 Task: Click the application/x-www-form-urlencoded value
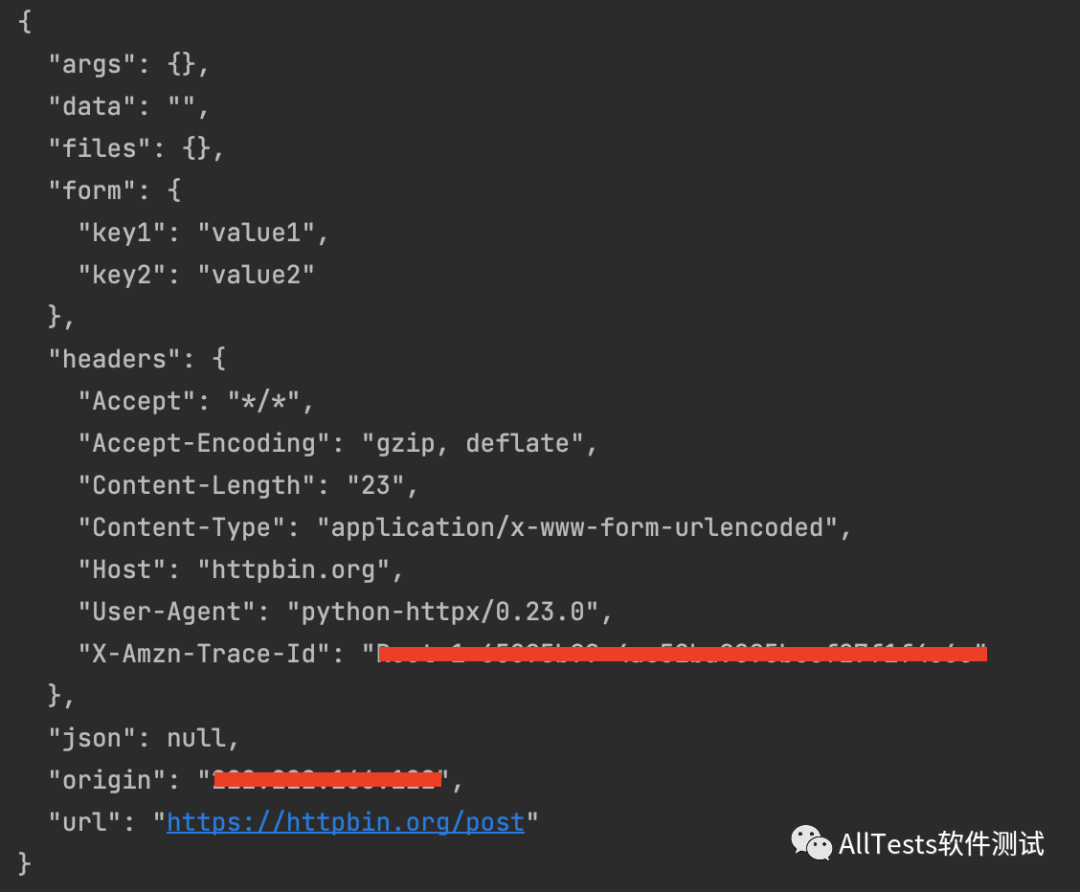coord(577,527)
